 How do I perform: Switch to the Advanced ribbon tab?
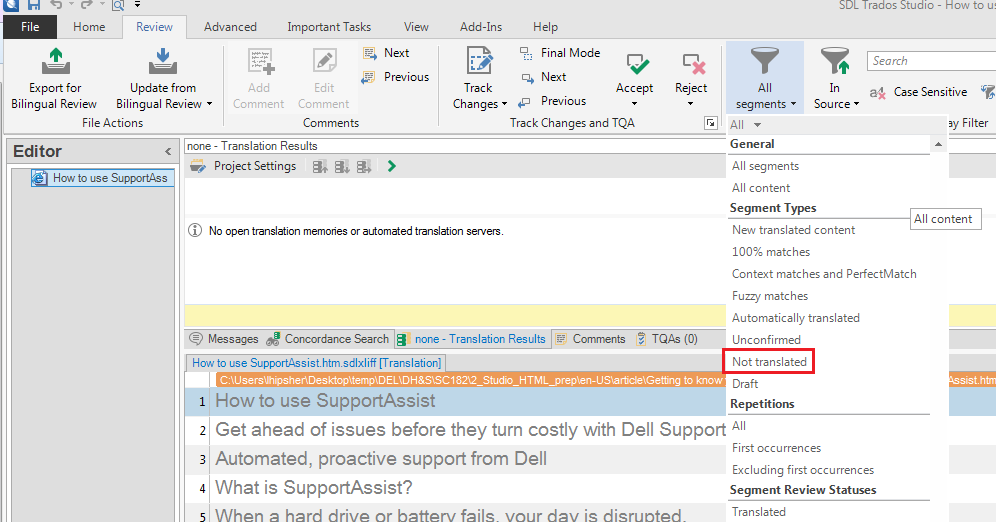(230, 27)
